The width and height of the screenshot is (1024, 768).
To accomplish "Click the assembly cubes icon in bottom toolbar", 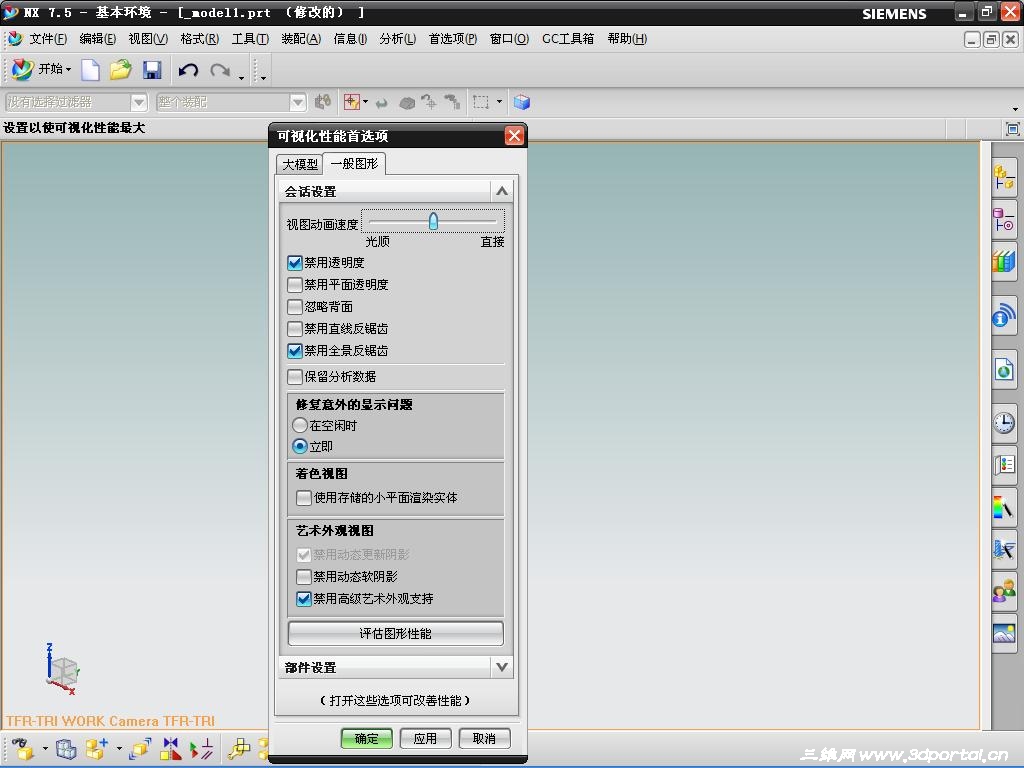I will click(x=66, y=749).
